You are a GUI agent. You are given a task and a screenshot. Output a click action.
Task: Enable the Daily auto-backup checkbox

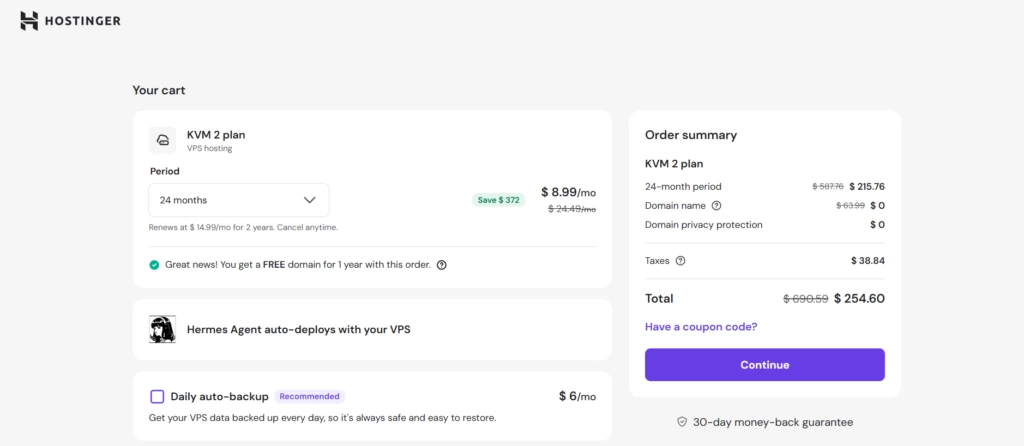click(x=157, y=396)
